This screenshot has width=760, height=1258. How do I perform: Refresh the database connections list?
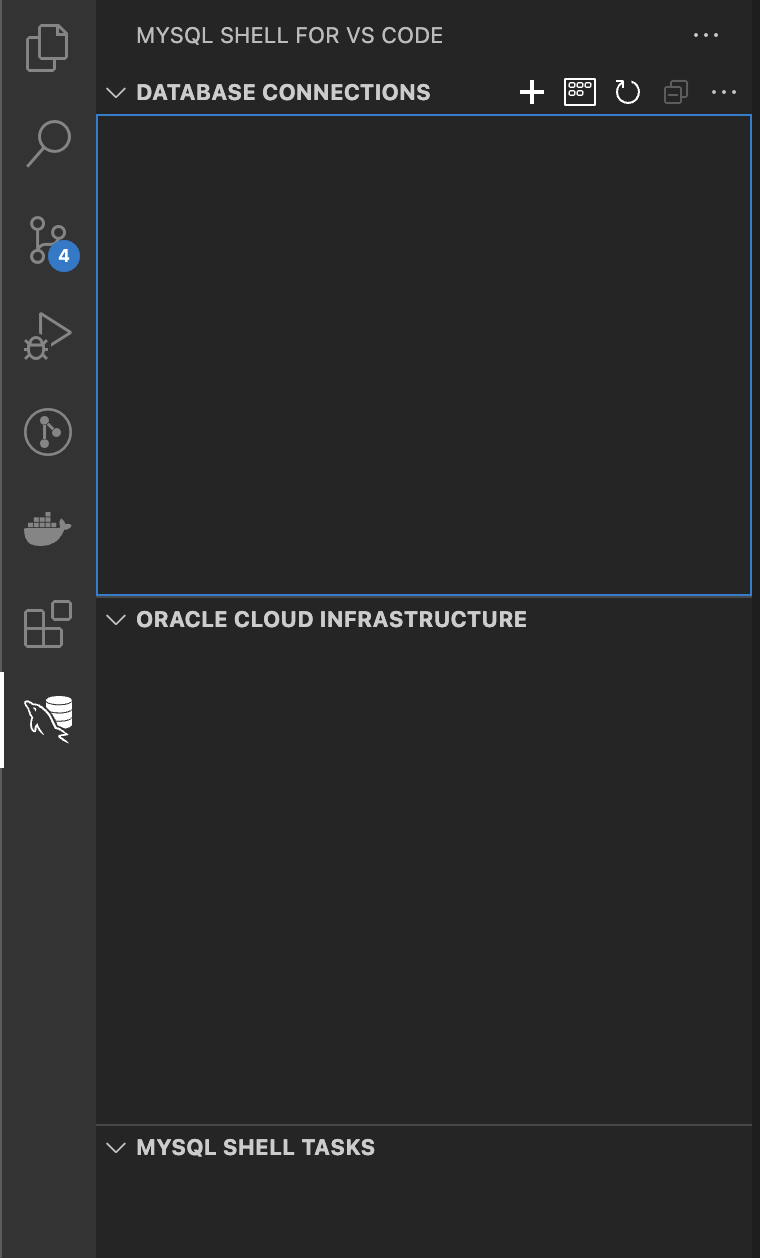click(x=627, y=93)
